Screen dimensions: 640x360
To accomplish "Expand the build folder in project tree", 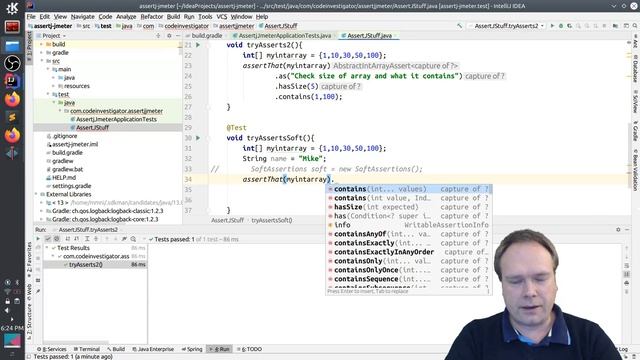I will click(x=42, y=44).
